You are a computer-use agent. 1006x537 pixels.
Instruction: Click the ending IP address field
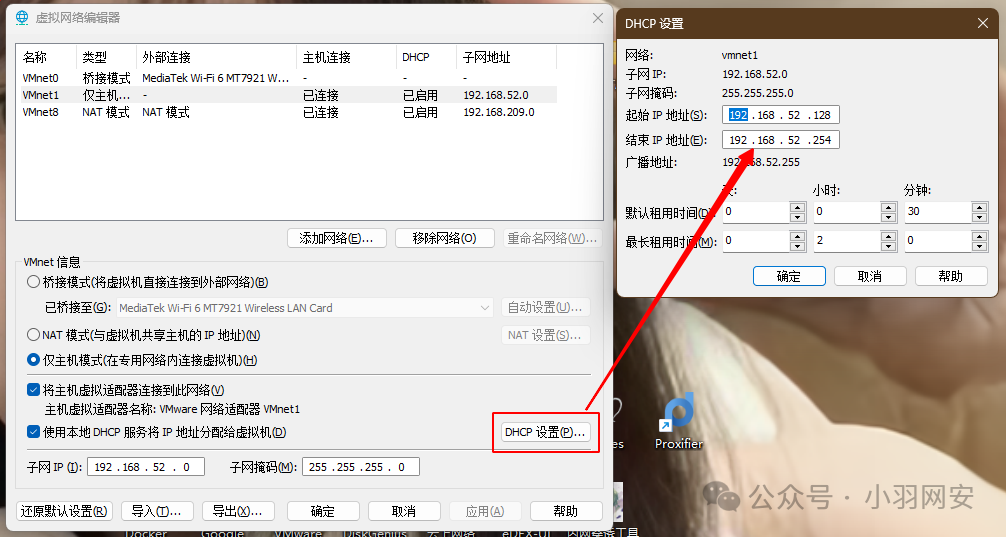(781, 140)
